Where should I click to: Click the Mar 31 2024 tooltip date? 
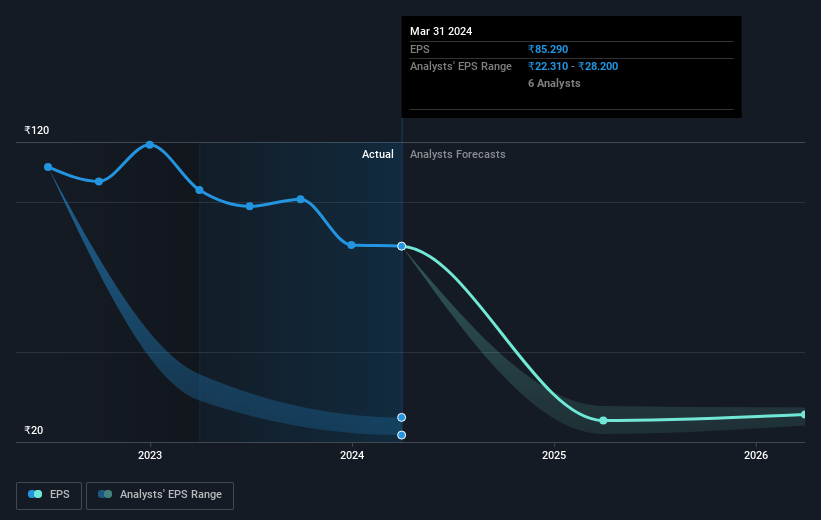tap(441, 31)
